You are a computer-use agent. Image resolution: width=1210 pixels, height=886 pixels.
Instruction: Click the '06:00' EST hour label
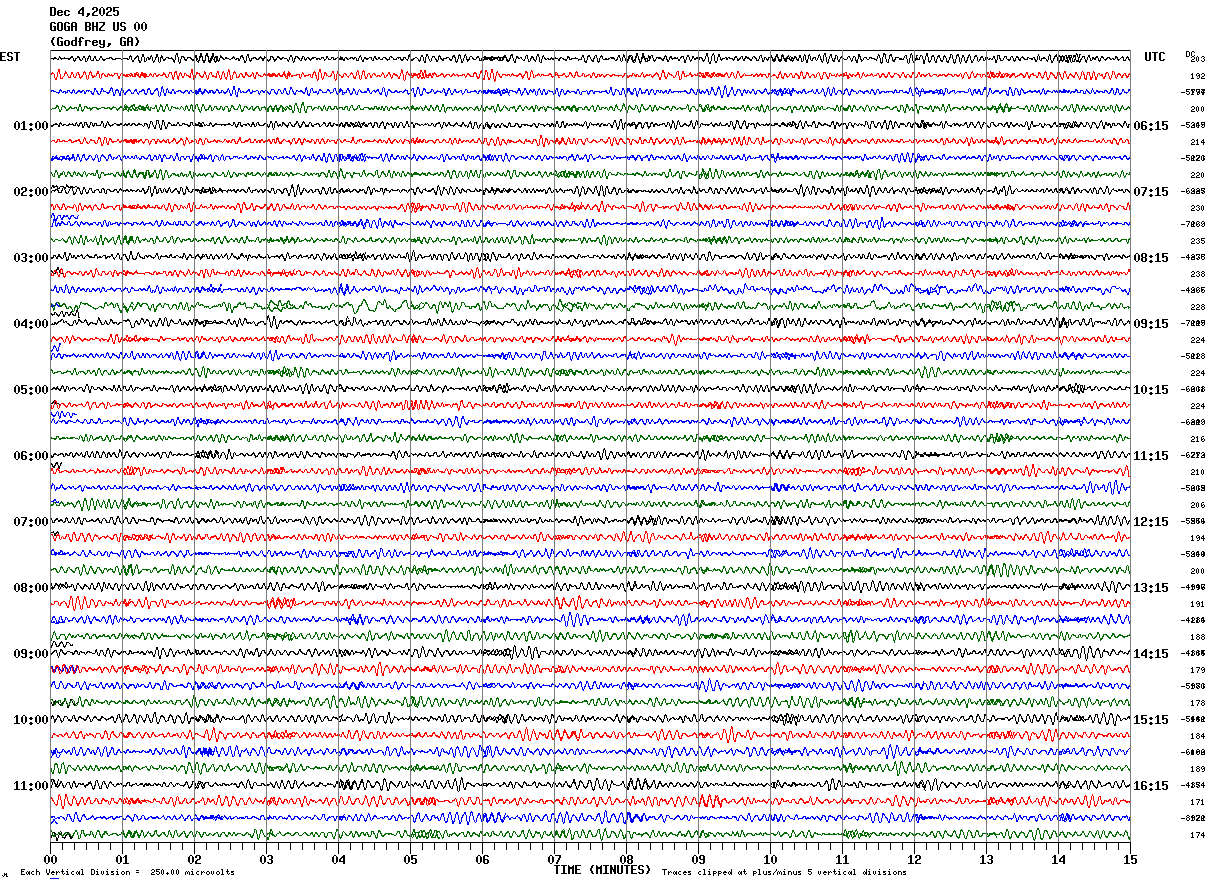31,456
